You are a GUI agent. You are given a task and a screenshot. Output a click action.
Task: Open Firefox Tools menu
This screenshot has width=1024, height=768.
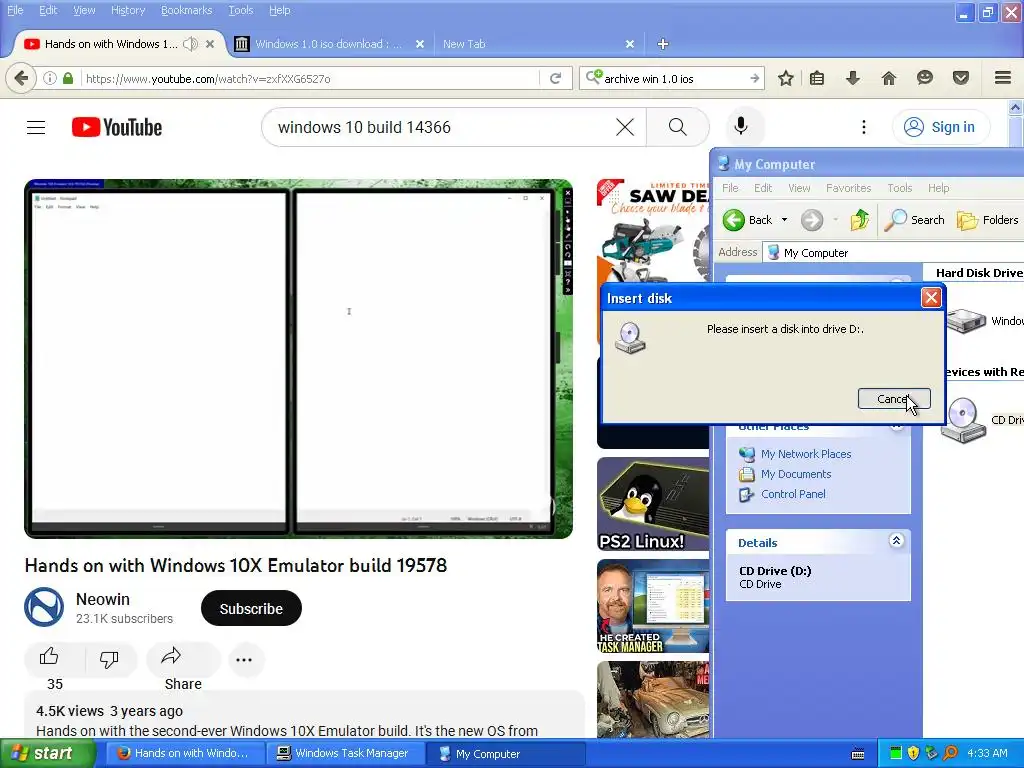click(240, 10)
